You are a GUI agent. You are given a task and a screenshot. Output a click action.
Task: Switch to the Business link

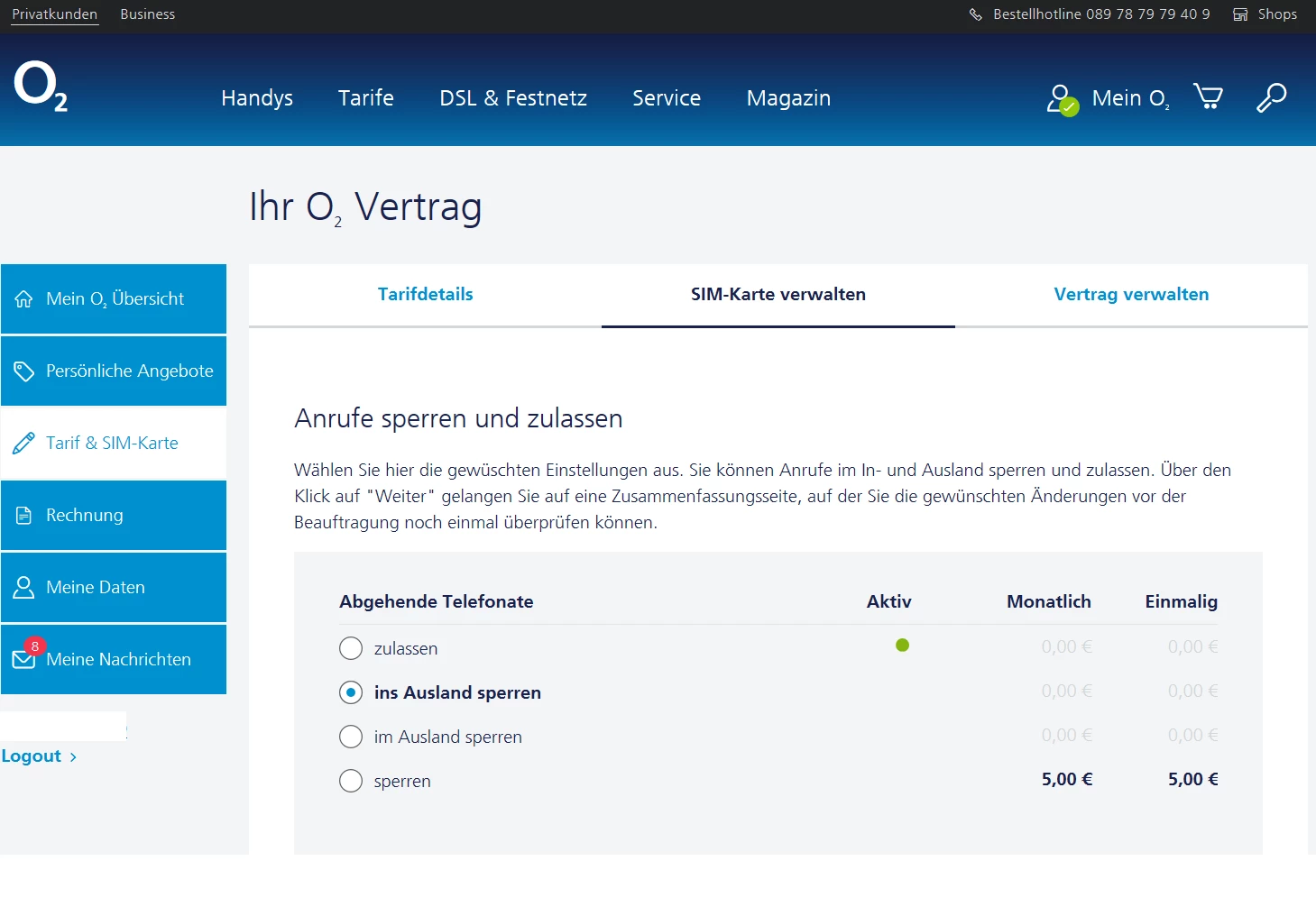pyautogui.click(x=148, y=14)
